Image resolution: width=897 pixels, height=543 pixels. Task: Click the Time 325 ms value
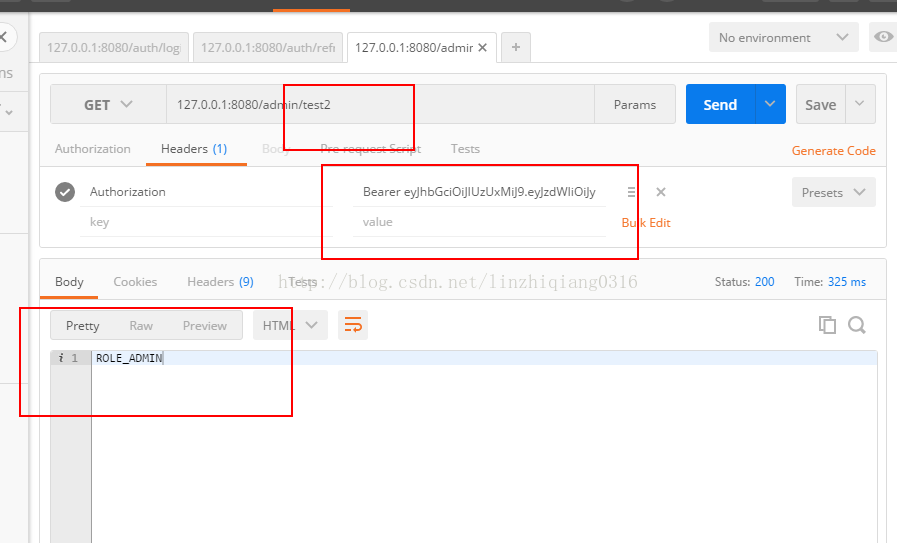[x=847, y=282]
